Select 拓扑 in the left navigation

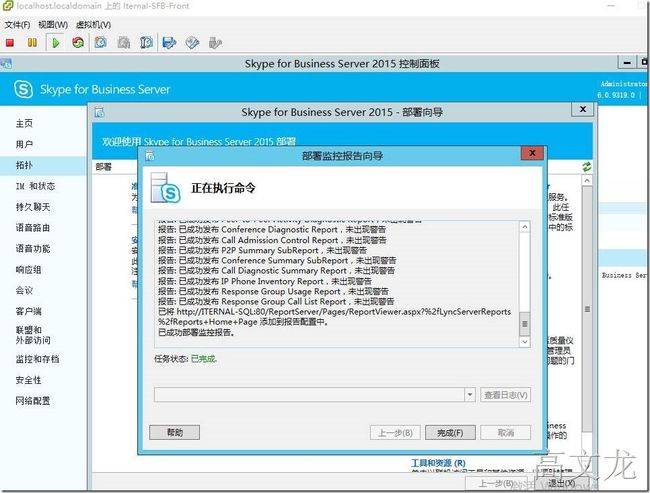[24, 165]
